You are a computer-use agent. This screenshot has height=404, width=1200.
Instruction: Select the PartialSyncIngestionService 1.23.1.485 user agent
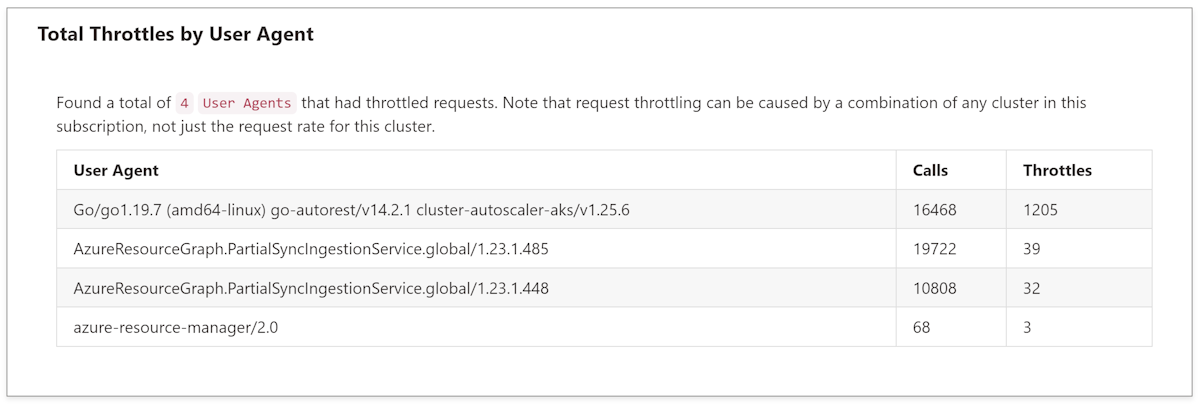tap(311, 249)
